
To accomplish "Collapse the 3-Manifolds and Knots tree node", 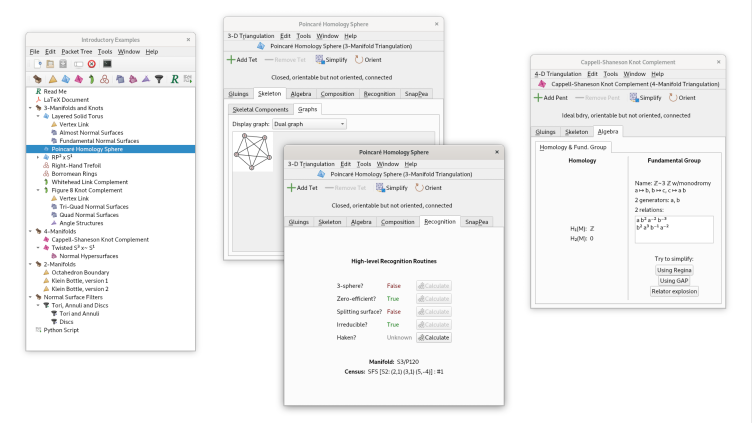I will [x=31, y=108].
